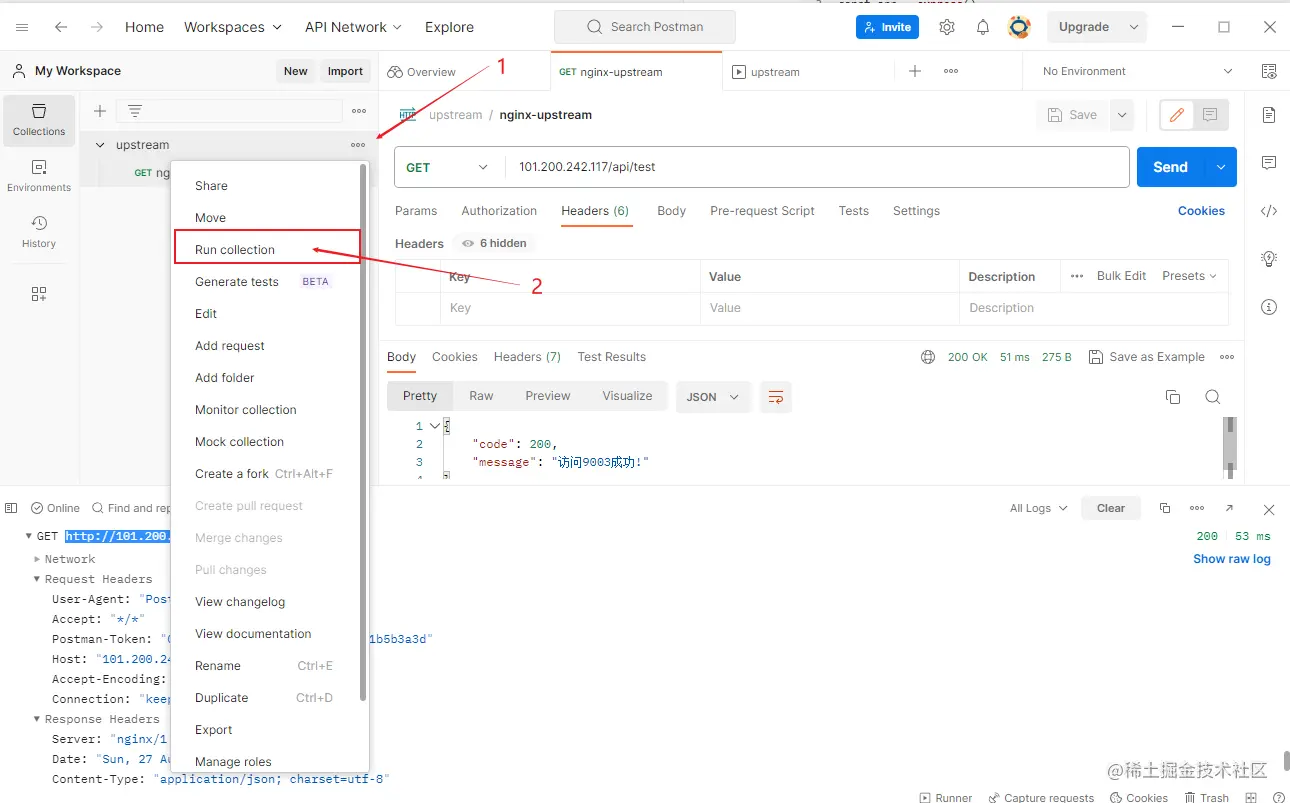Switch to the Authorization tab
Screen dimensions: 1290x803
click(x=499, y=211)
